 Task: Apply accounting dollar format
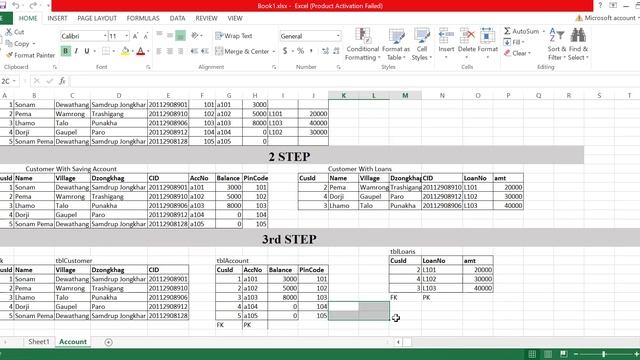pyautogui.click(x=285, y=51)
